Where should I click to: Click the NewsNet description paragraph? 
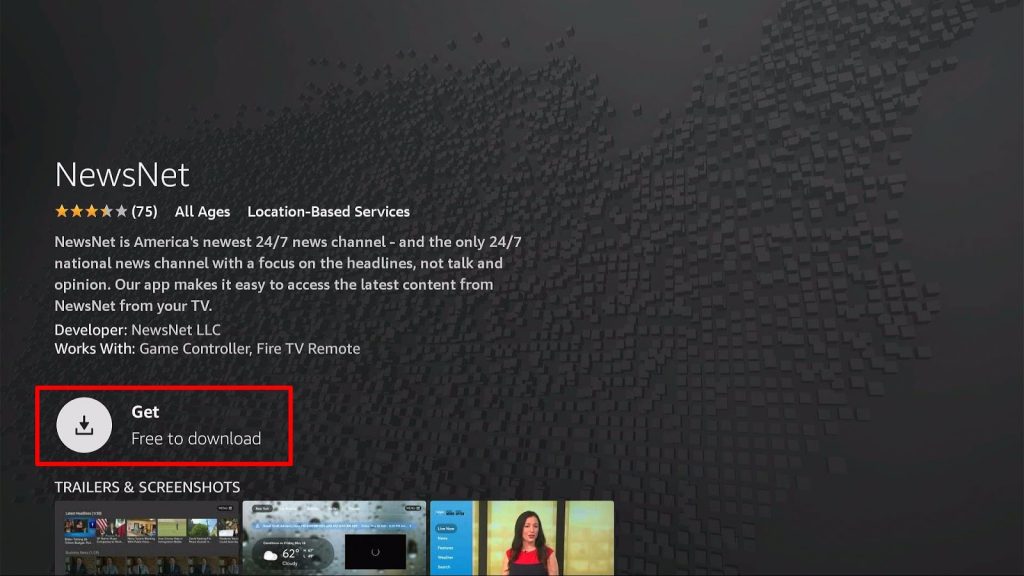pyautogui.click(x=288, y=274)
